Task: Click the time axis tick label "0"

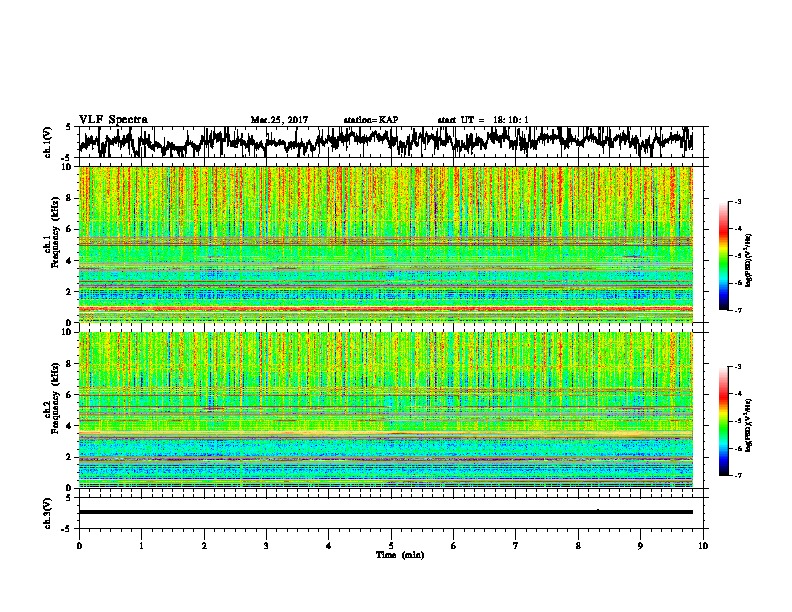Action: pos(79,546)
